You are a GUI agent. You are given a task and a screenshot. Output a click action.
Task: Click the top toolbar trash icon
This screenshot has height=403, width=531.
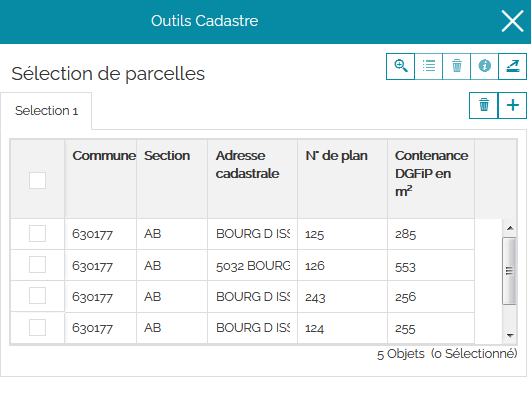456,66
